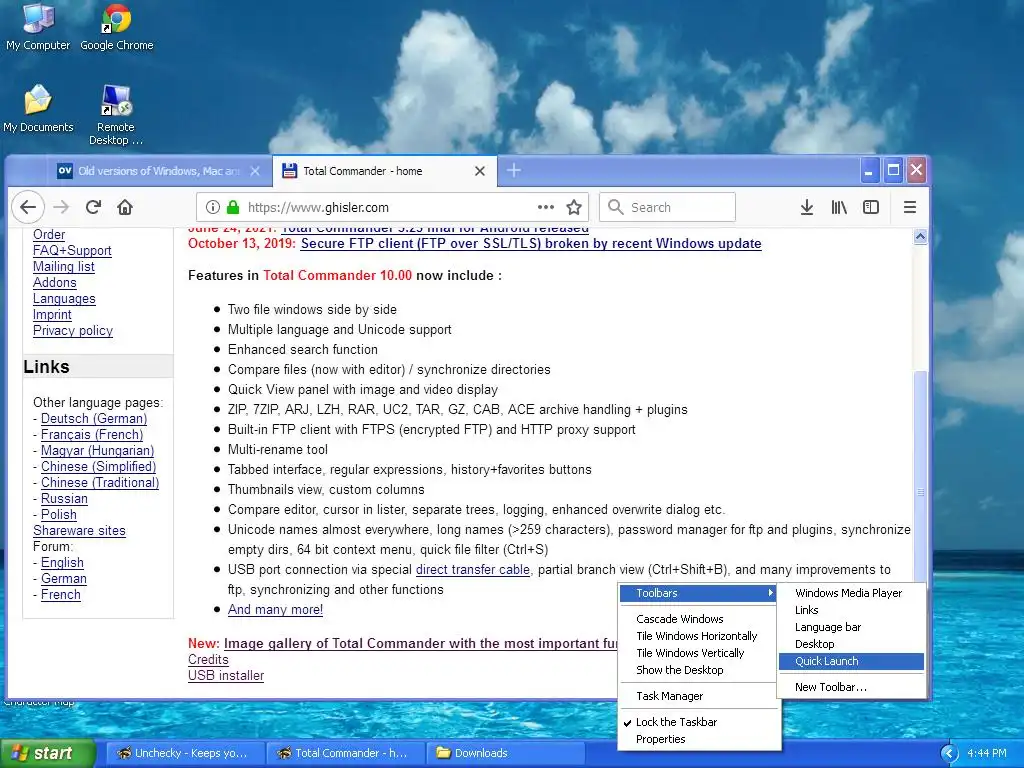Click the Firefox Search box
Viewport: 1024px width, 768px height.
point(667,207)
